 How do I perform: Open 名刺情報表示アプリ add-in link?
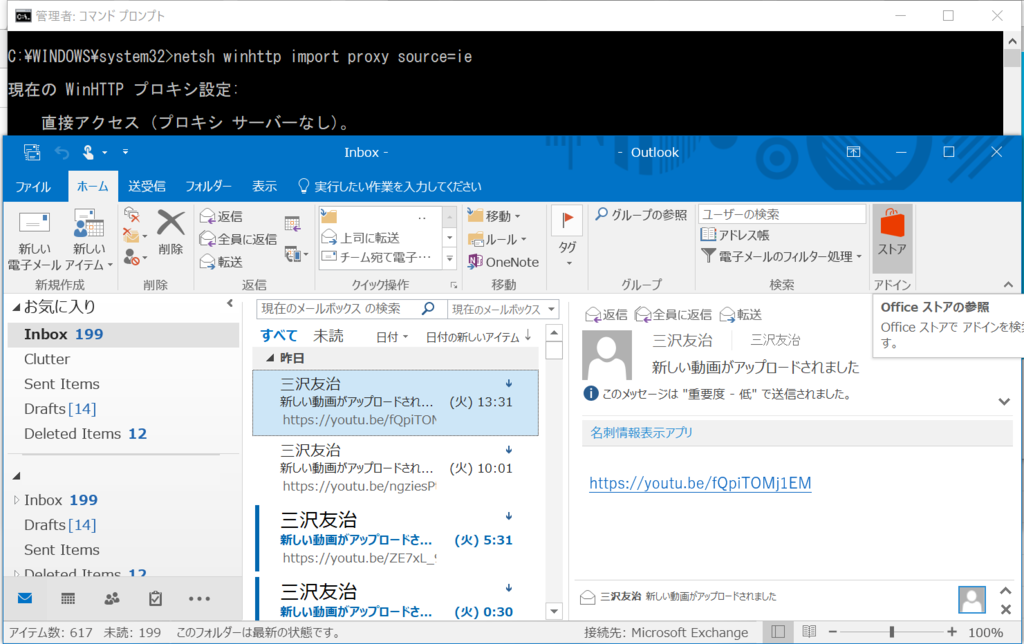click(641, 432)
